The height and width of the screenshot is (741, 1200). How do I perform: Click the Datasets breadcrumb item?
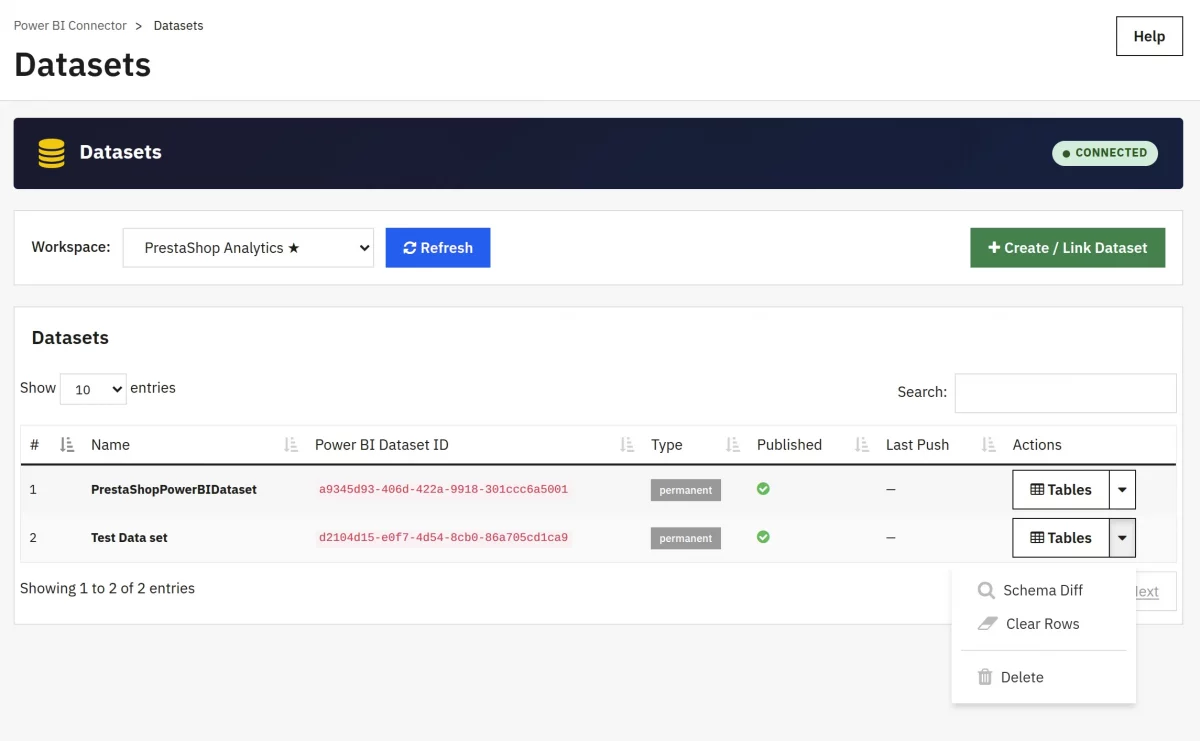178,26
